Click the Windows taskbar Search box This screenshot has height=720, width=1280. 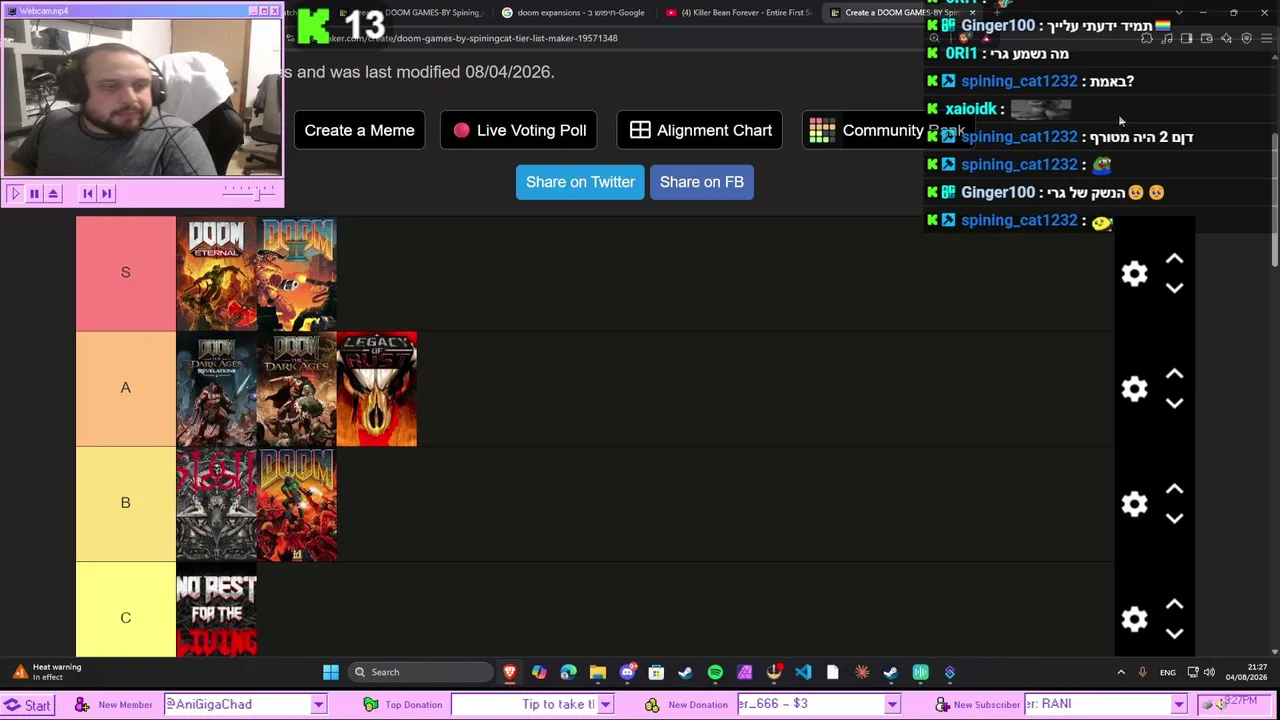[x=420, y=672]
